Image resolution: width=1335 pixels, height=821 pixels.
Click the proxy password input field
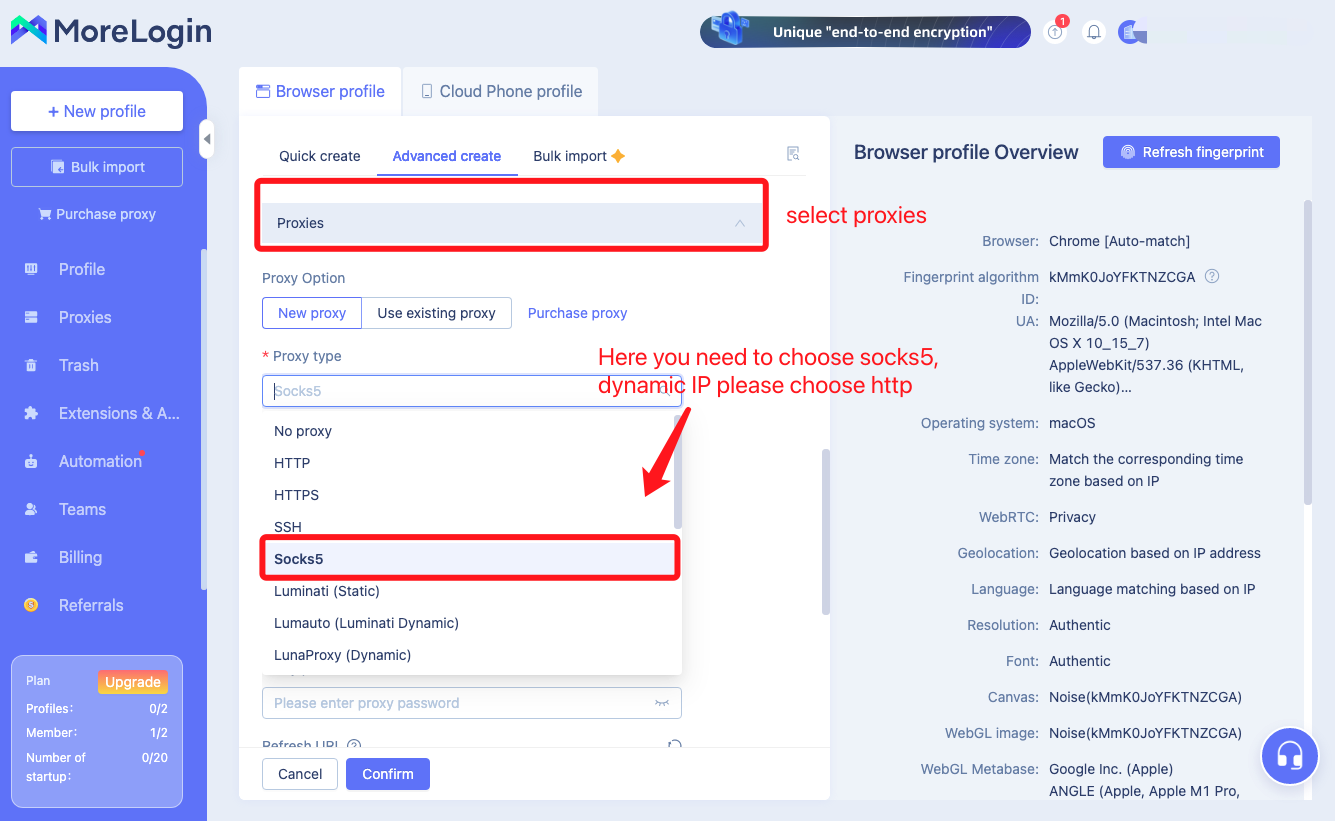tap(472, 703)
